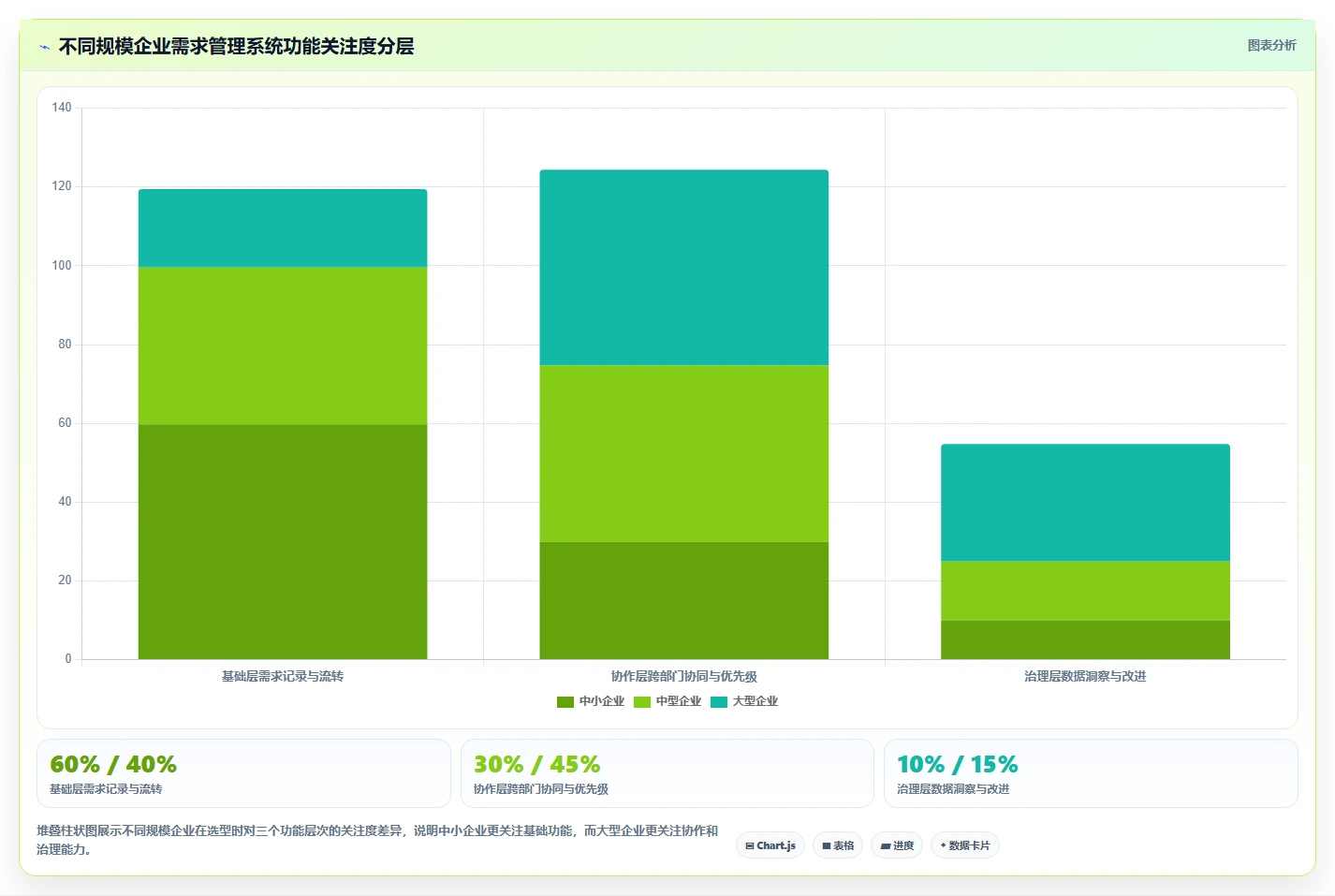Viewport: 1335px width, 896px height.
Task: Toggle the 中型企业 legend series
Action: (667, 701)
